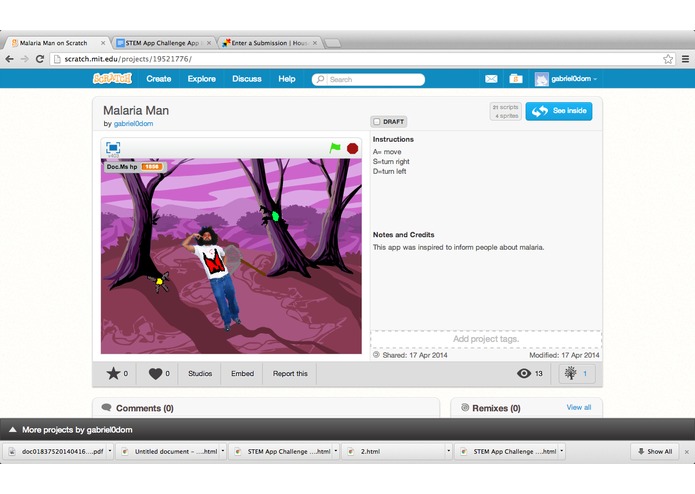
Task: Expand the gabriel0dom account dropdown
Action: coord(595,79)
